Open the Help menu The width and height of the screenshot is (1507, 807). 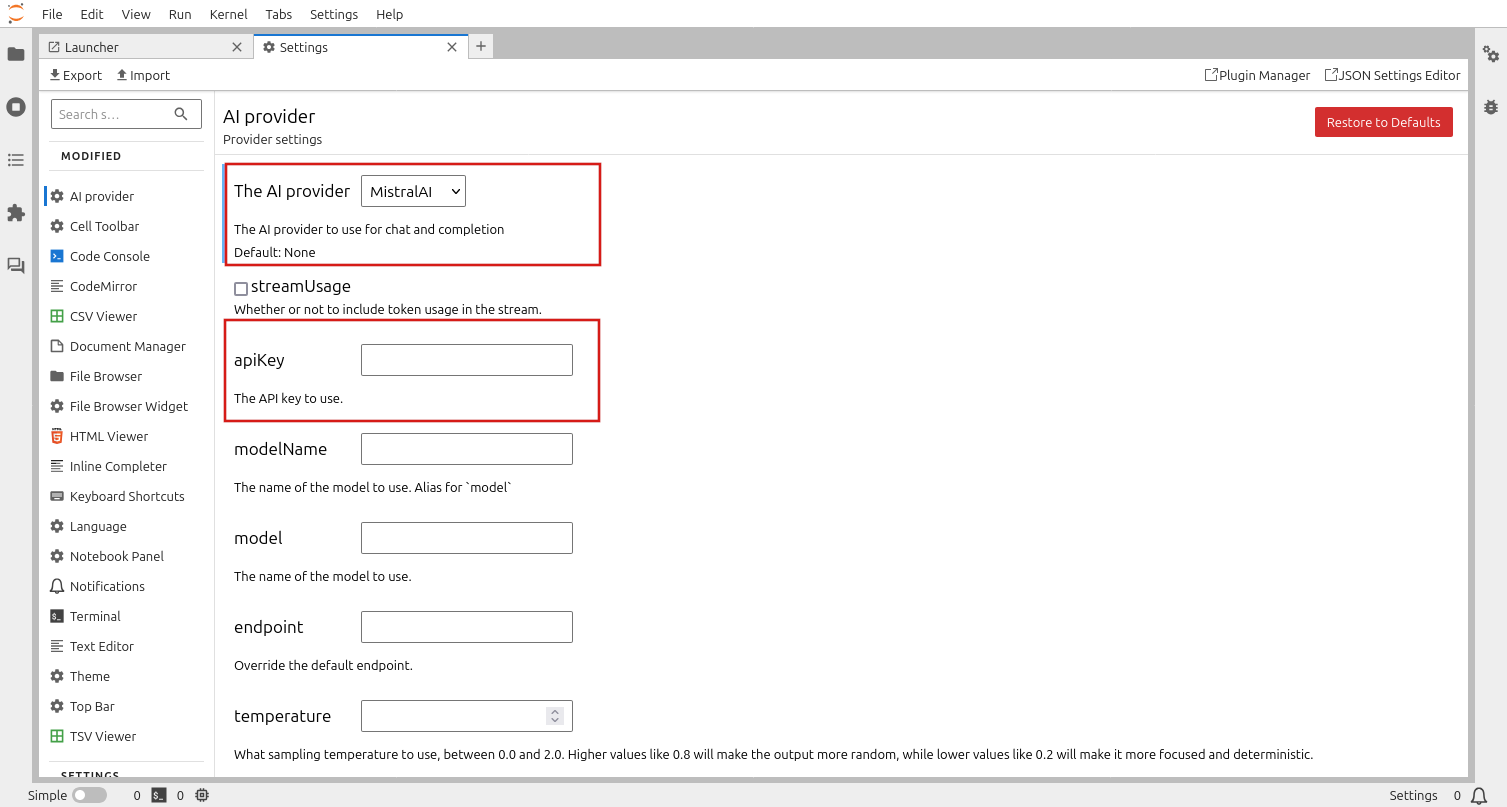point(390,14)
